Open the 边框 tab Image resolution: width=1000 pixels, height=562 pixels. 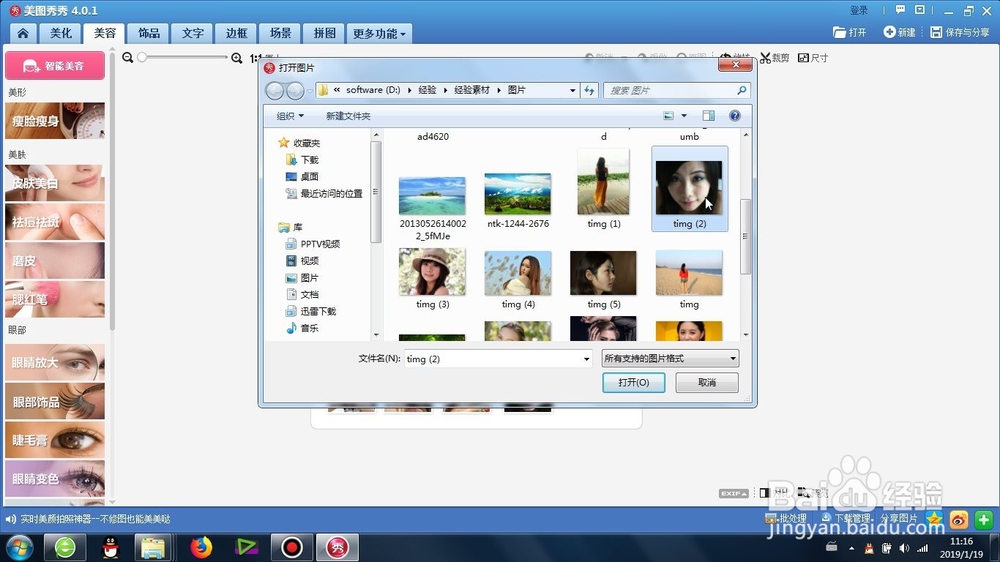tap(236, 33)
